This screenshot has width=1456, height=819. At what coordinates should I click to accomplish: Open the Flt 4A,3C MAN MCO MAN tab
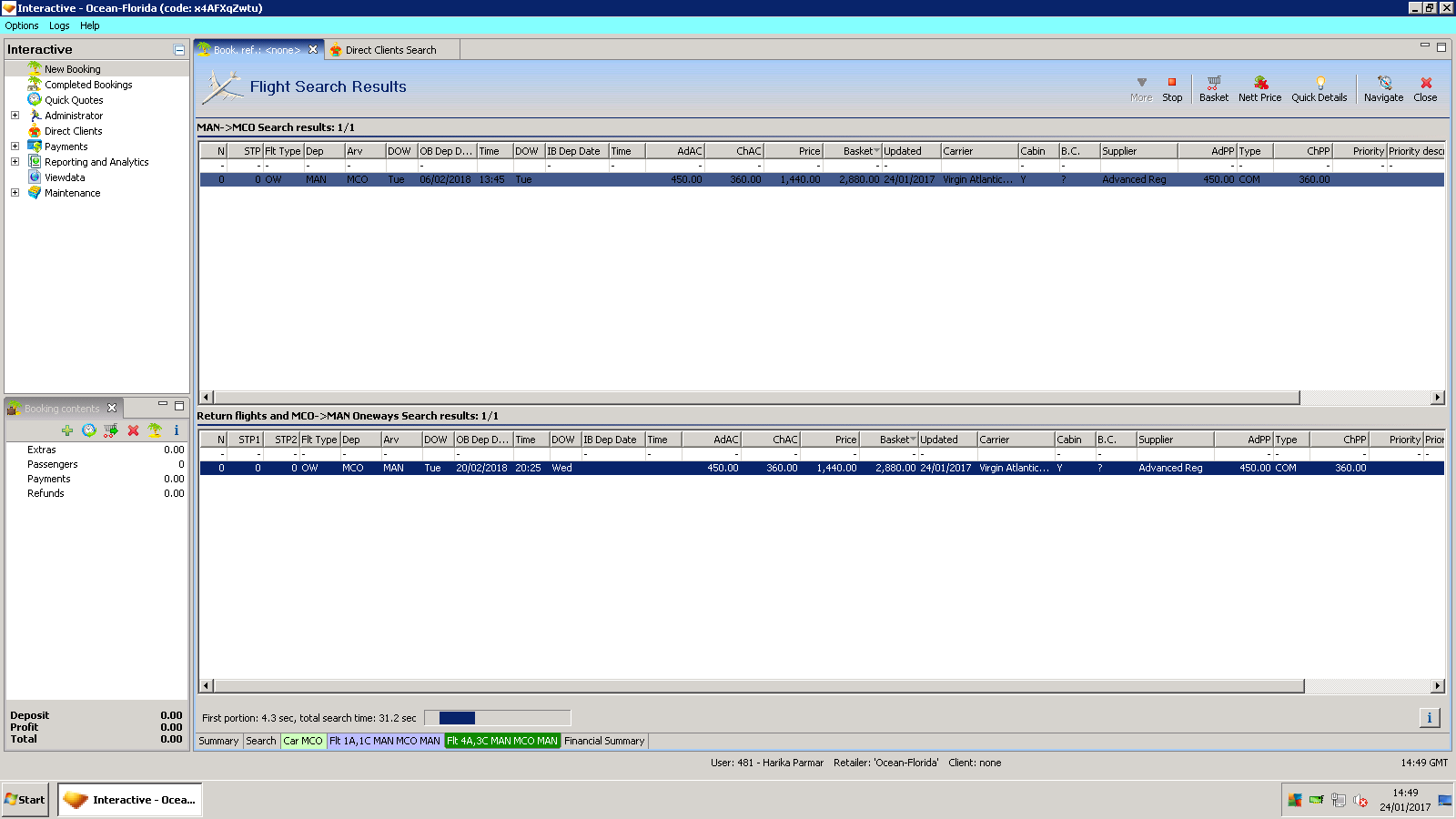pos(502,741)
